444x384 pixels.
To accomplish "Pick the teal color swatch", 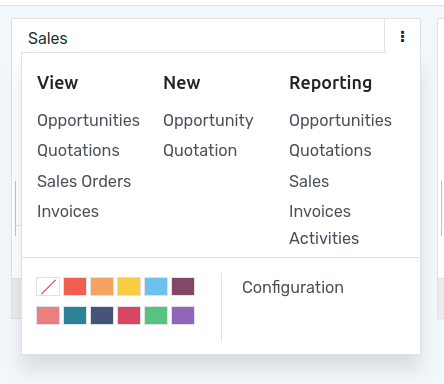I will pos(75,315).
